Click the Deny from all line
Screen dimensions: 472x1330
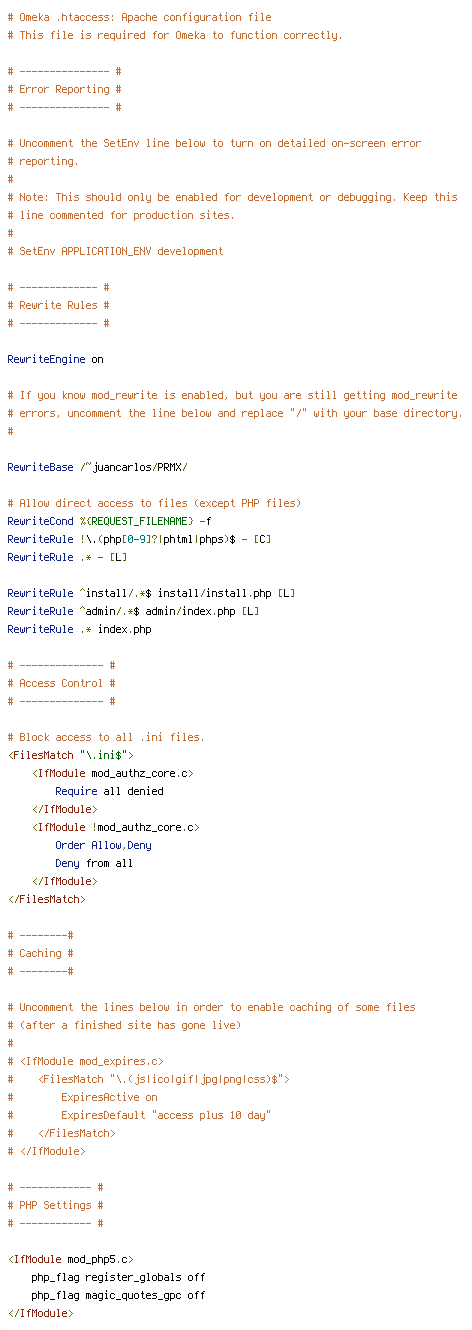pyautogui.click(x=94, y=863)
